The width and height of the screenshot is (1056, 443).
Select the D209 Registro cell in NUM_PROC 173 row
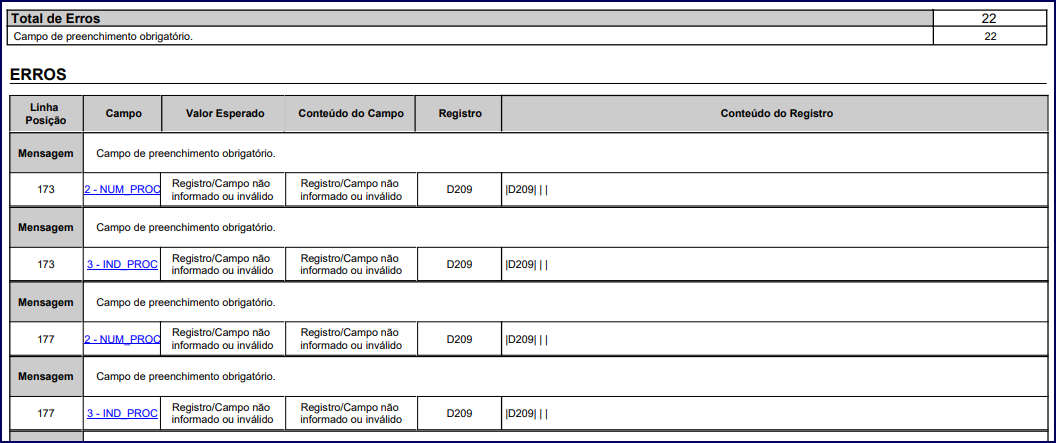pos(460,190)
